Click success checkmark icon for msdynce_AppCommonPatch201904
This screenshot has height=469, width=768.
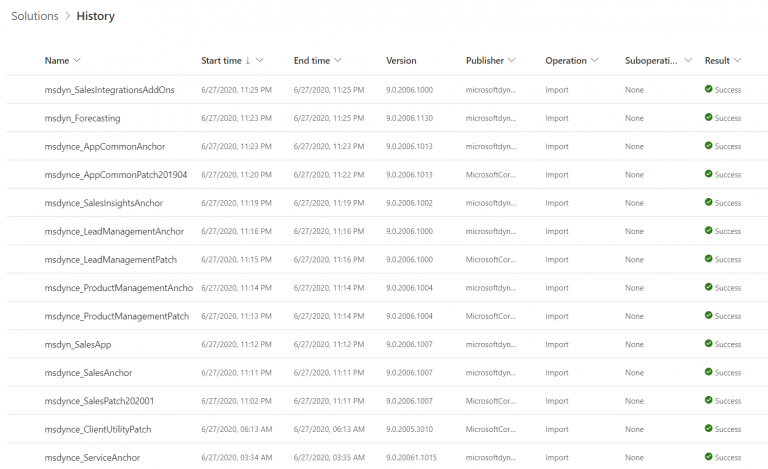tap(708, 174)
